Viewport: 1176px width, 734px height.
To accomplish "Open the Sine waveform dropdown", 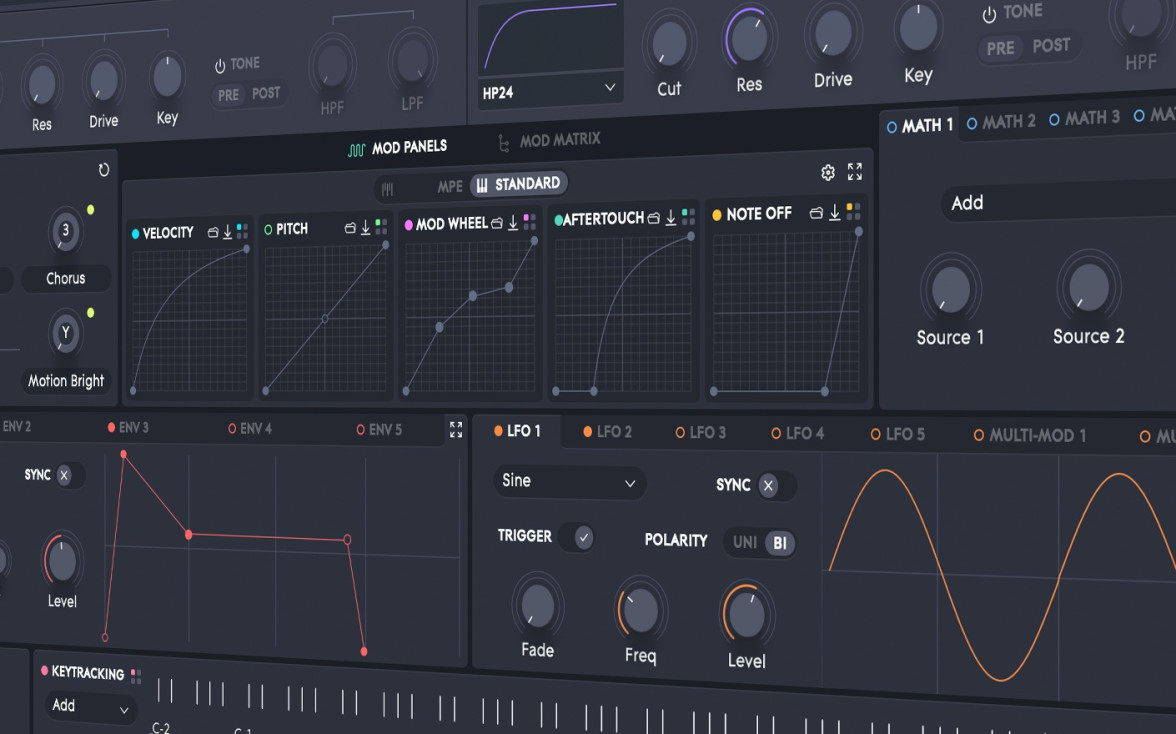I will [x=568, y=481].
